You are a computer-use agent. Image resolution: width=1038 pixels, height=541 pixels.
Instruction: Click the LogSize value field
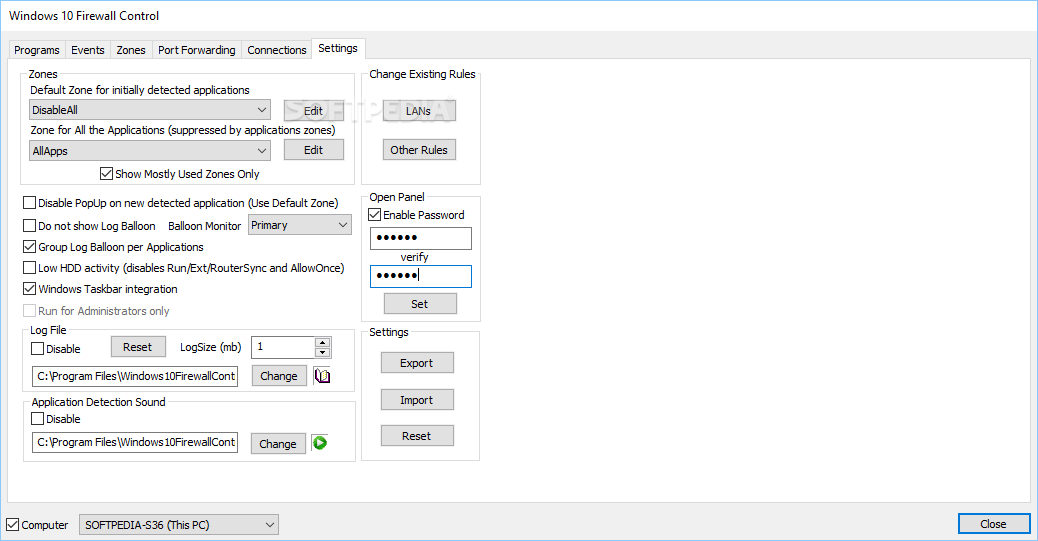click(283, 347)
